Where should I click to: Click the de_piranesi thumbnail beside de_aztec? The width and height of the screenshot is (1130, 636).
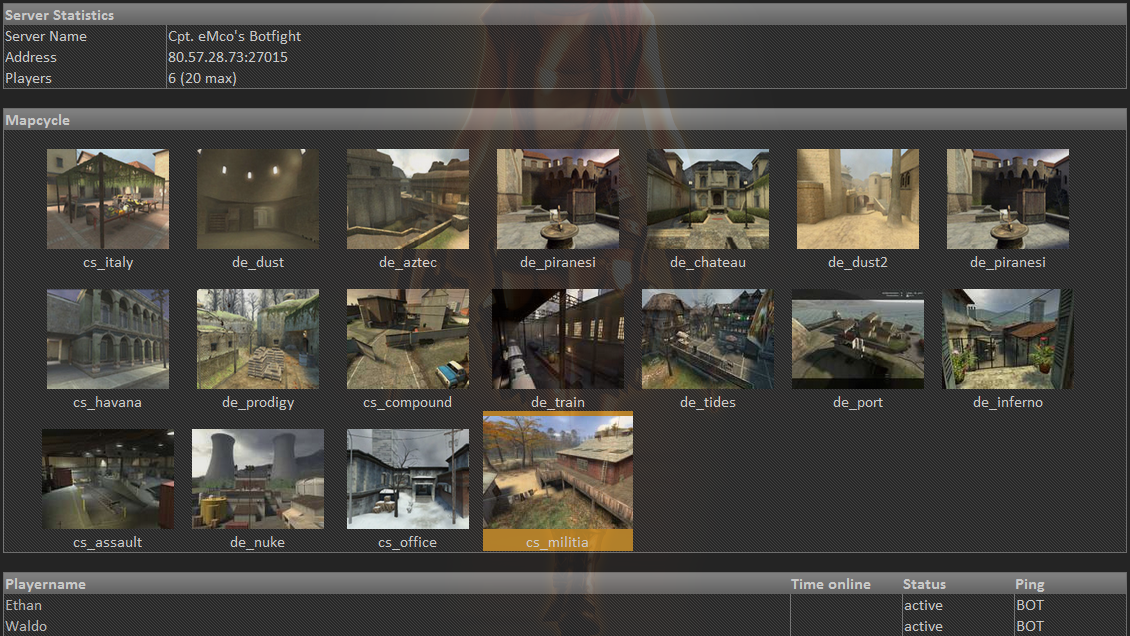pos(558,199)
